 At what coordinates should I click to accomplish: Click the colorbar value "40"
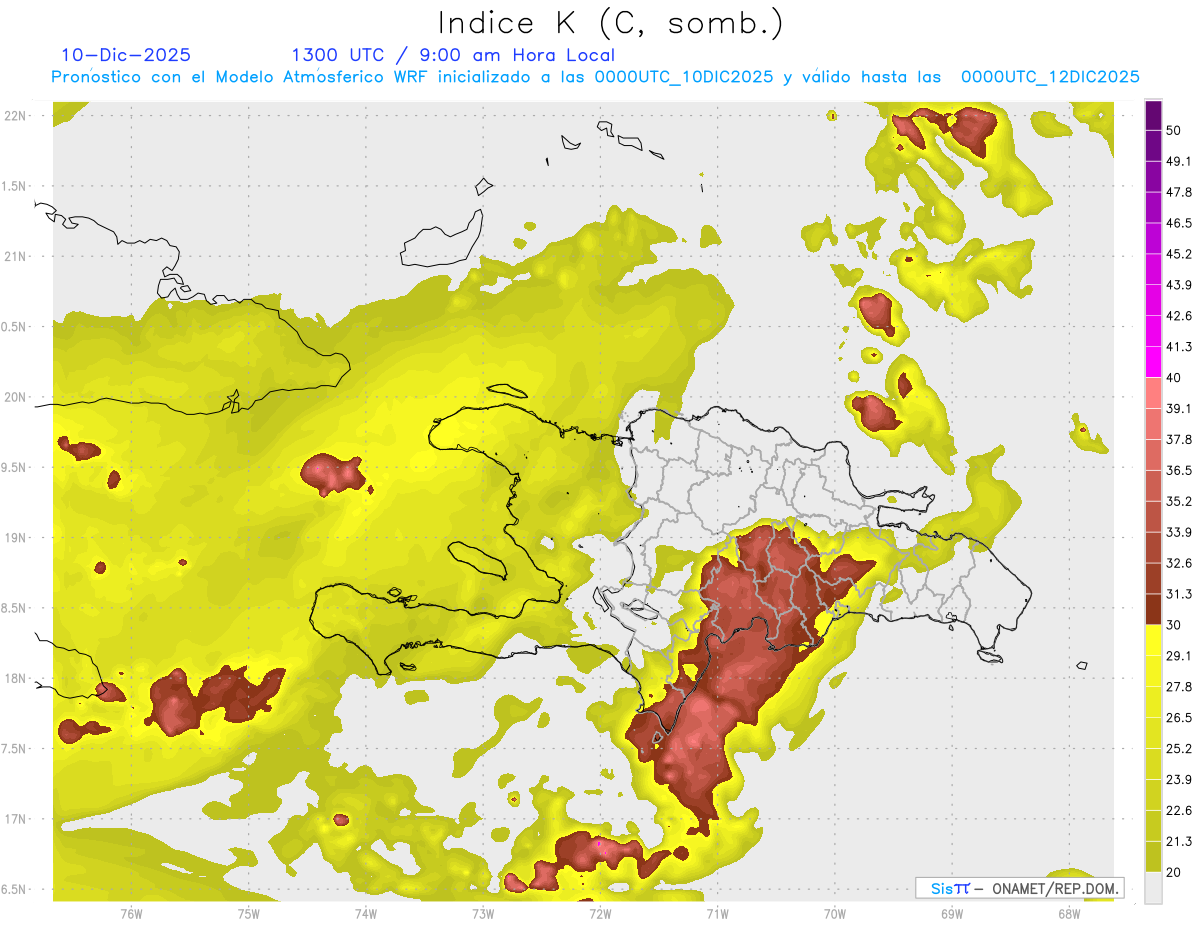(x=1175, y=378)
